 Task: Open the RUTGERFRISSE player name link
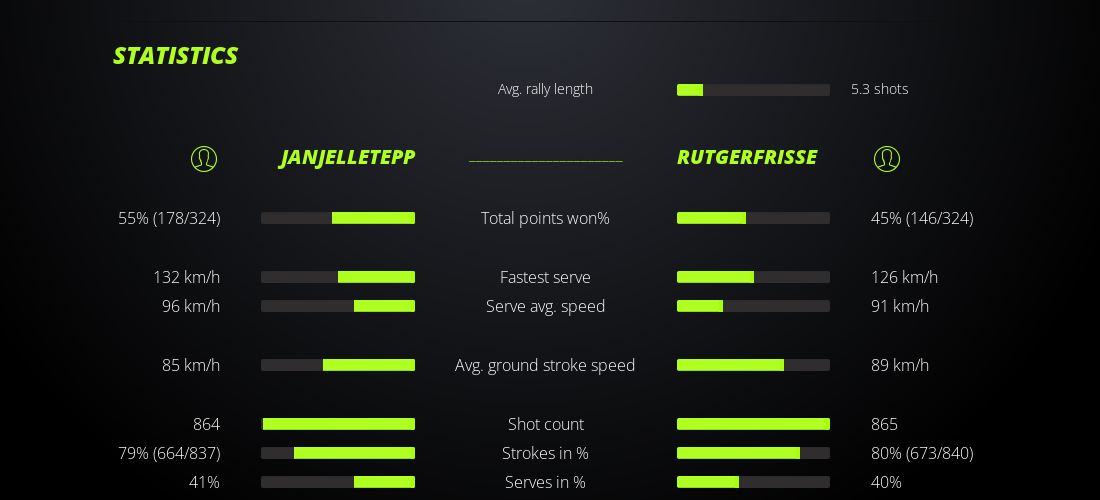pos(747,158)
